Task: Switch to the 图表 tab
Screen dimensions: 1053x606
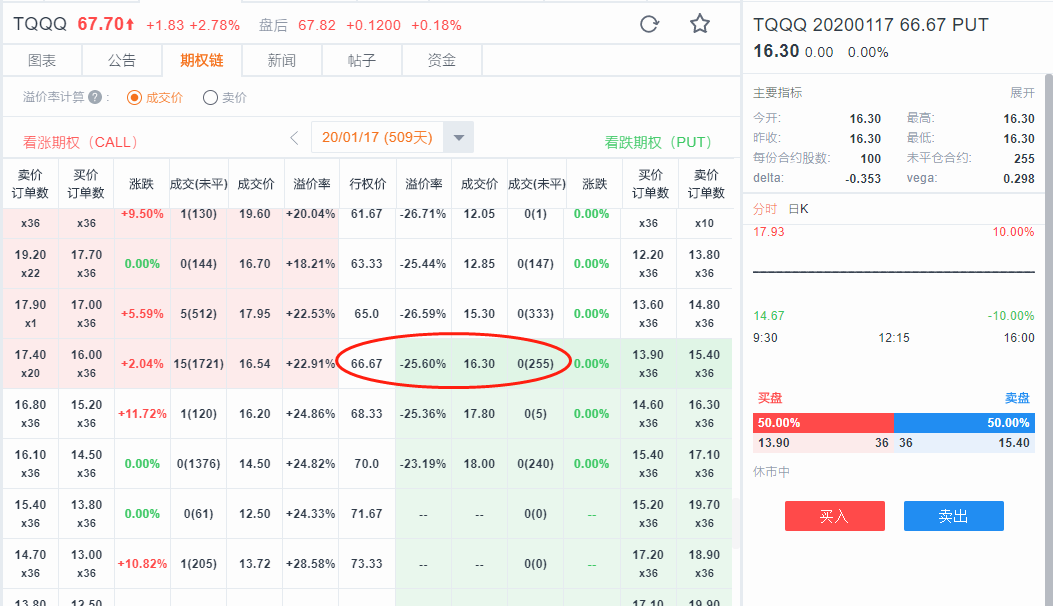Action: click(42, 60)
